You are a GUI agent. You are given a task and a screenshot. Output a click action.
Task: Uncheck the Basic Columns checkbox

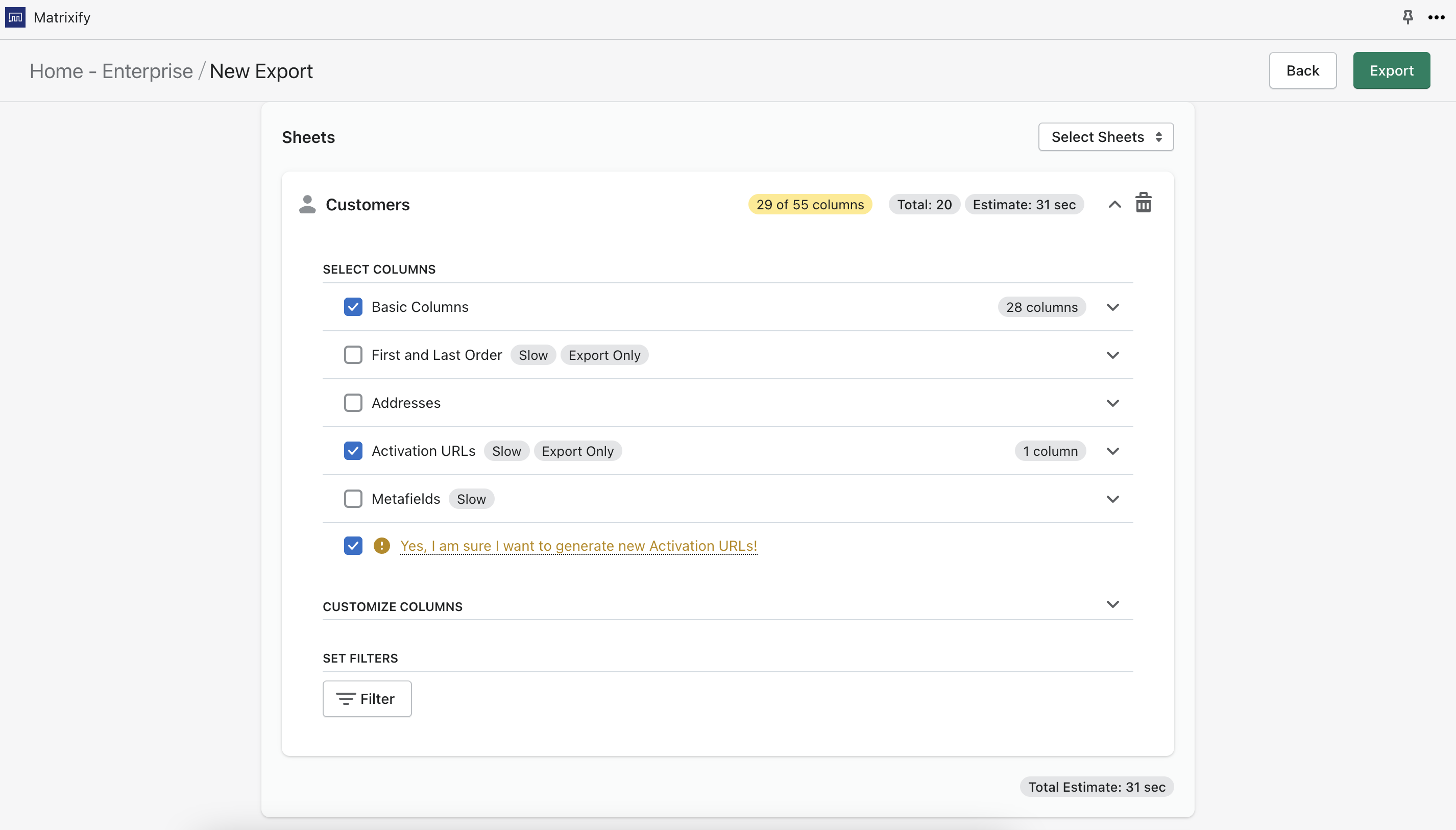coord(353,307)
